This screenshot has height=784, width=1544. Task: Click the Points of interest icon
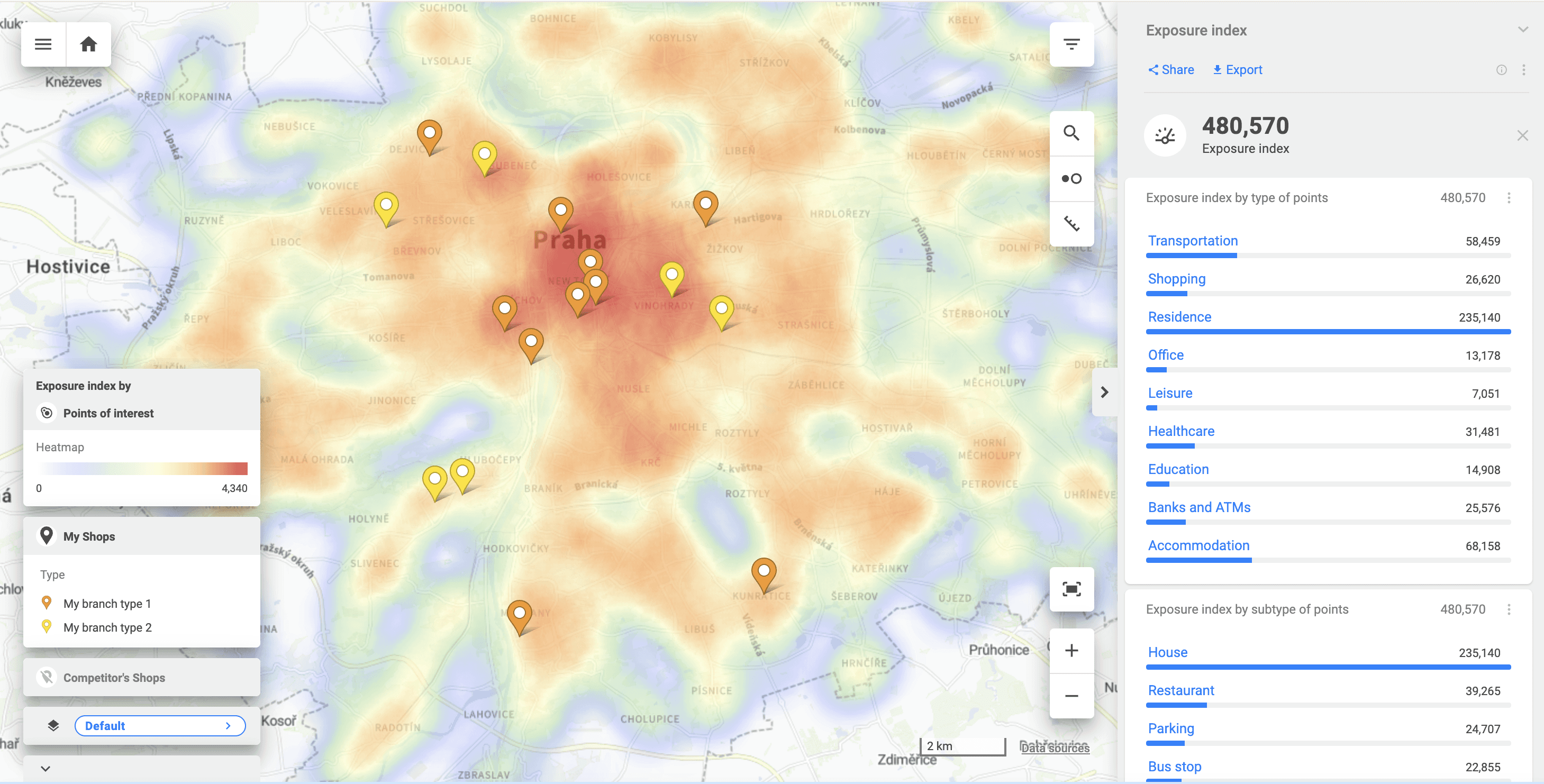[47, 413]
